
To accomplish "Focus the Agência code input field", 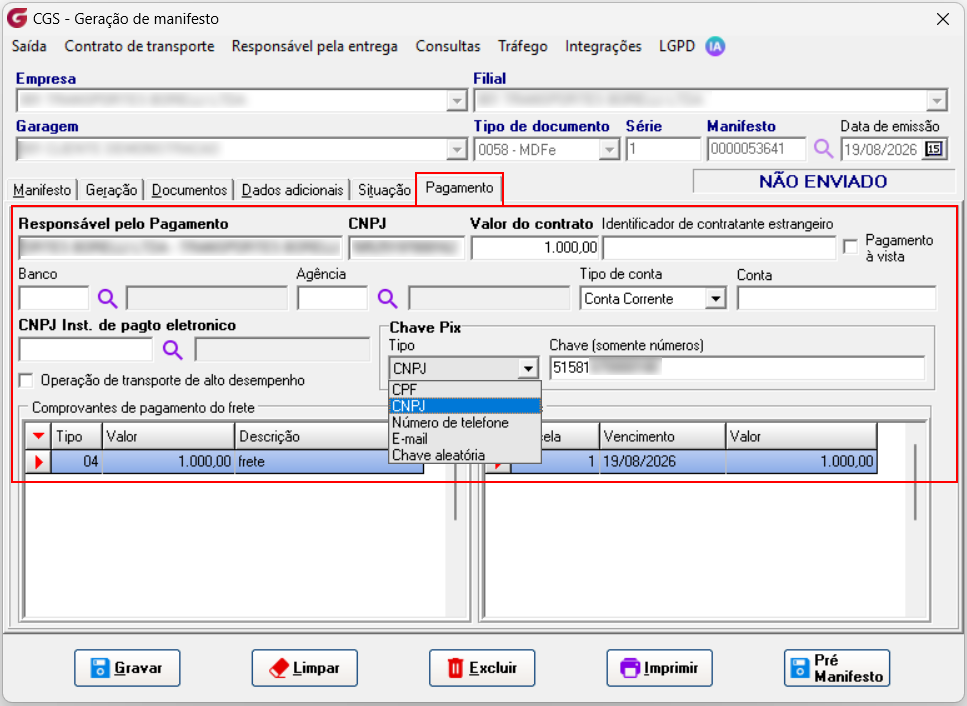I will pos(332,298).
